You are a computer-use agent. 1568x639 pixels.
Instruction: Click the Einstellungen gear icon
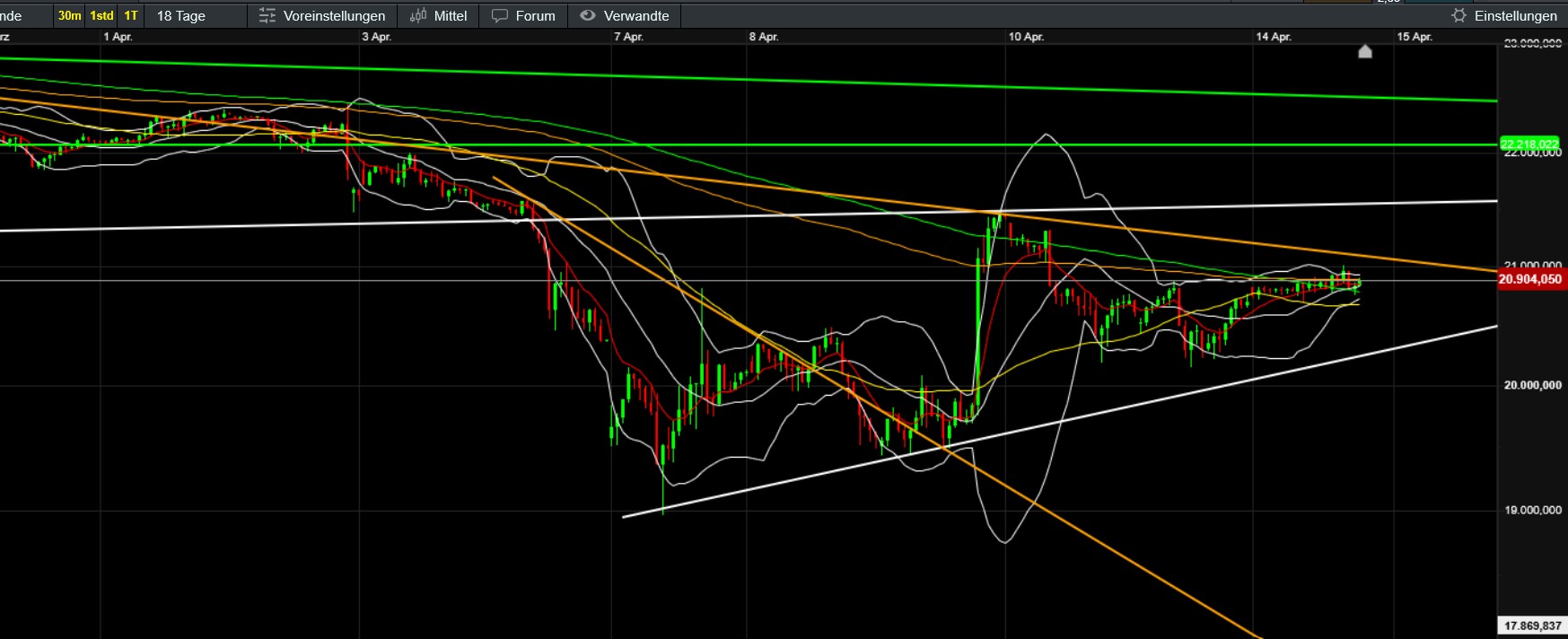pos(1459,15)
